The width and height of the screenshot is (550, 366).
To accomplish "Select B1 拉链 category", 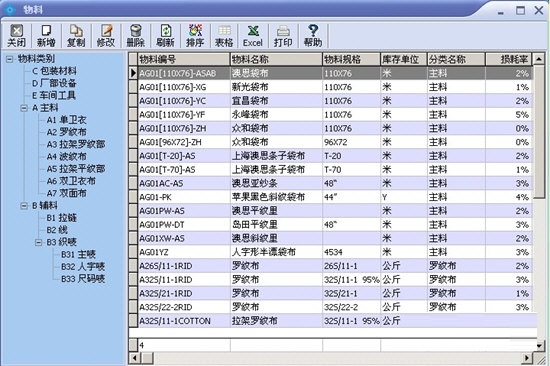I will click(x=61, y=218).
